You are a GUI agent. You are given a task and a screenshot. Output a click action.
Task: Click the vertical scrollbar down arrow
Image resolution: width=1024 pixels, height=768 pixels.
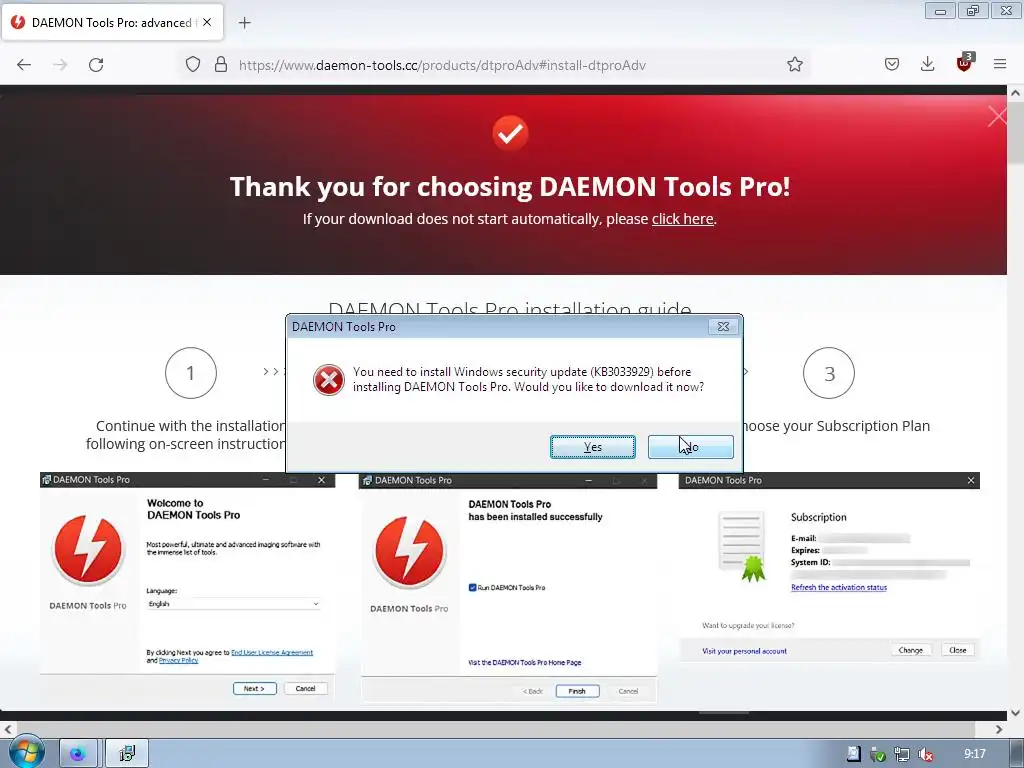coord(1016,713)
